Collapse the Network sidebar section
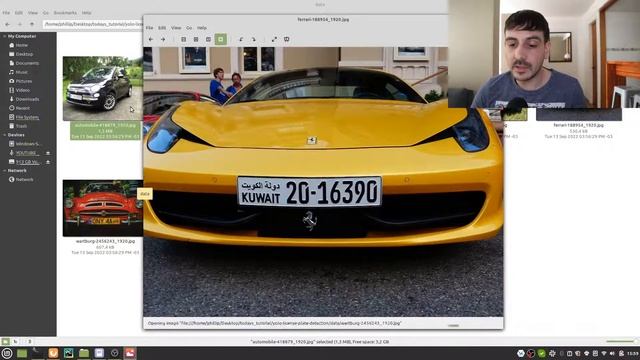640x360 pixels. 4,171
